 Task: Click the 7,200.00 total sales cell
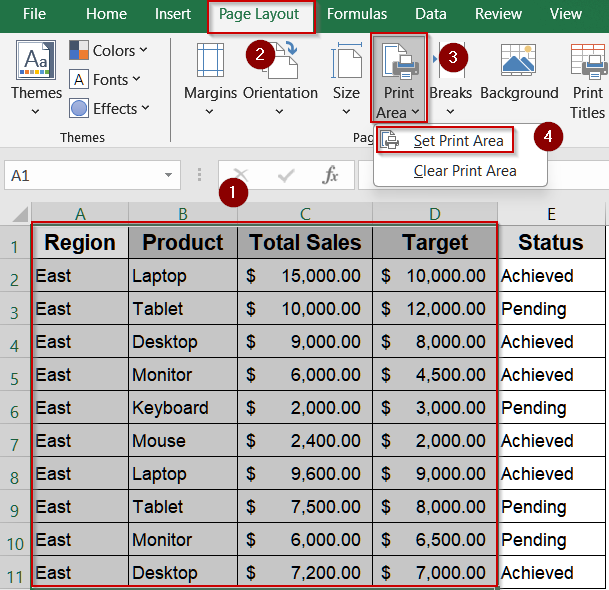pyautogui.click(x=305, y=572)
